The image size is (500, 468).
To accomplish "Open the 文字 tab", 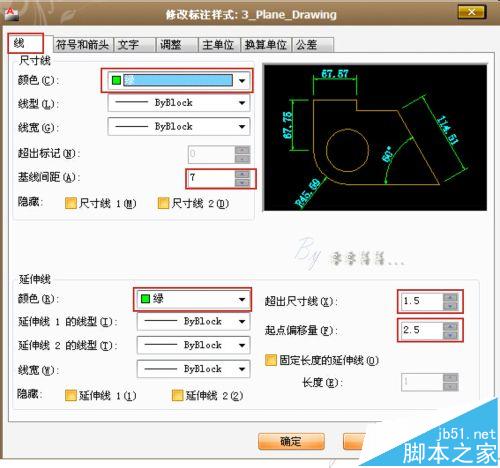I will click(134, 45).
